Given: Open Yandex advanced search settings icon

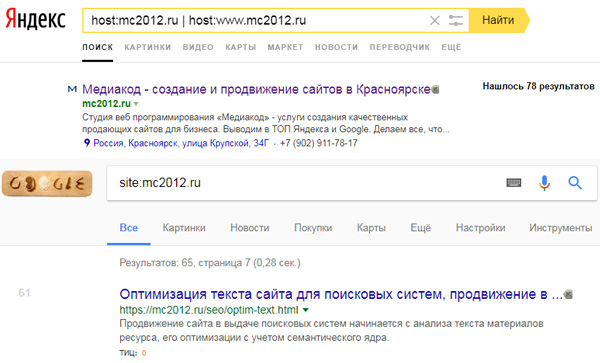Looking at the screenshot, I should point(456,20).
